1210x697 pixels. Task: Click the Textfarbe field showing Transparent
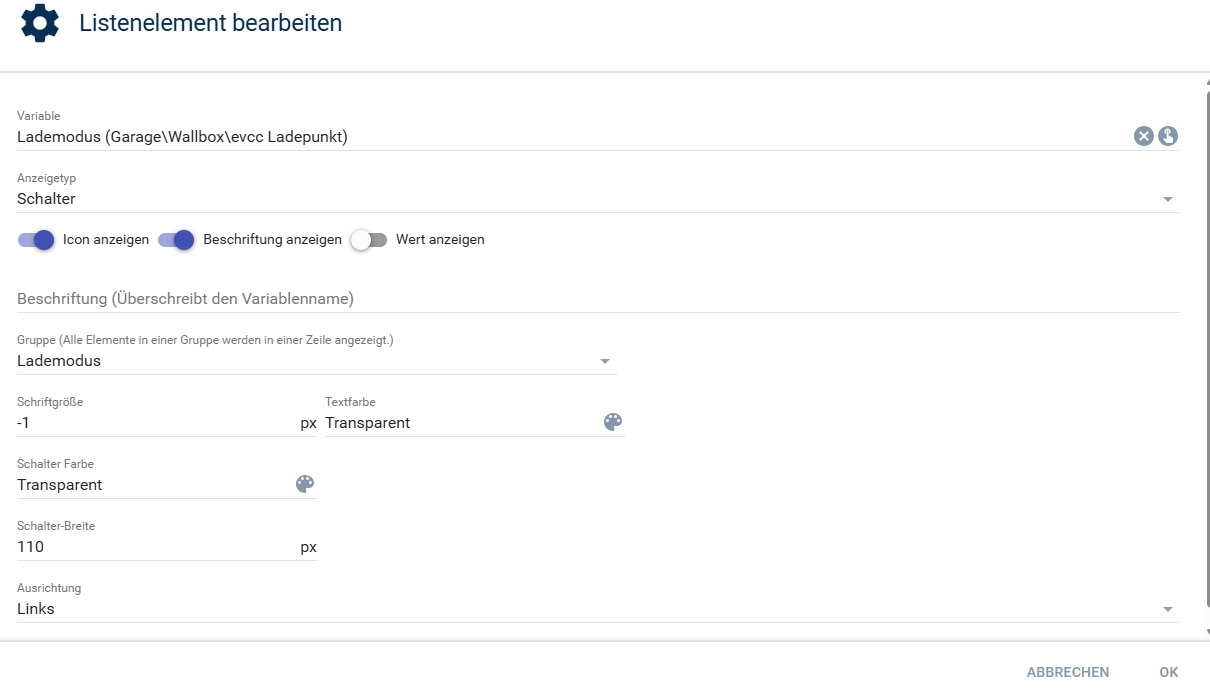point(460,423)
